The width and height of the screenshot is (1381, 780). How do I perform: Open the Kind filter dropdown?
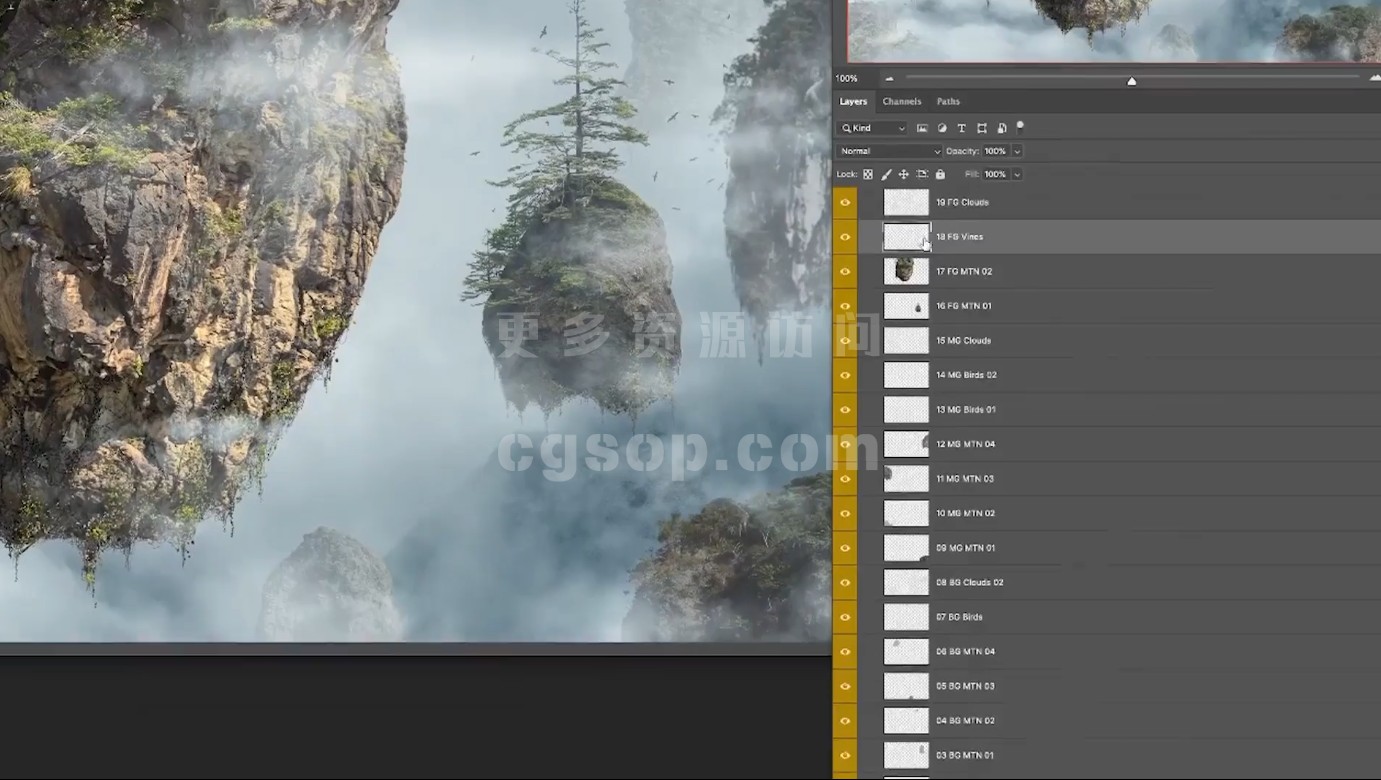(x=873, y=128)
